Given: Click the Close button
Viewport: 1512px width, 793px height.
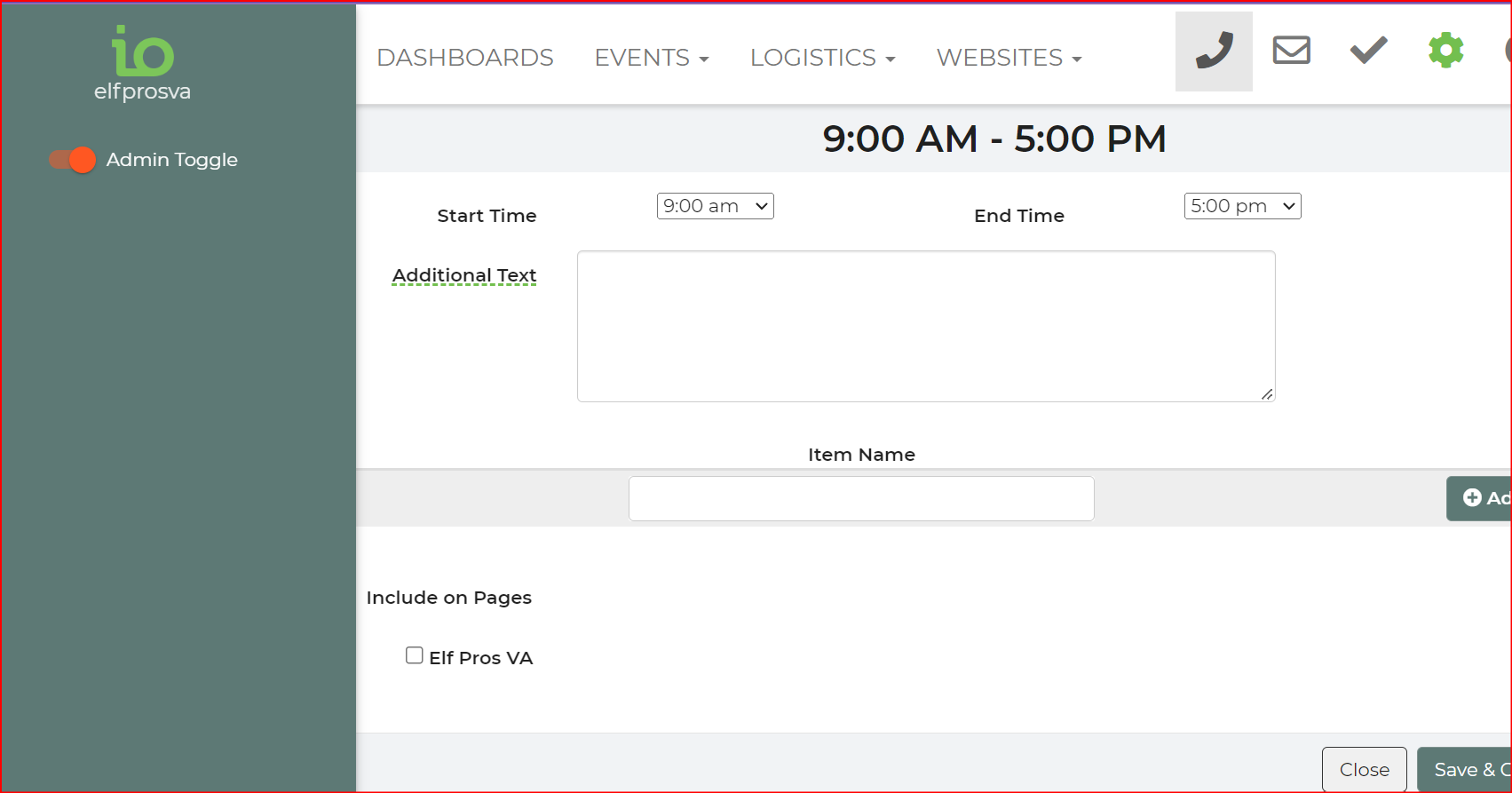Looking at the screenshot, I should tap(1364, 769).
